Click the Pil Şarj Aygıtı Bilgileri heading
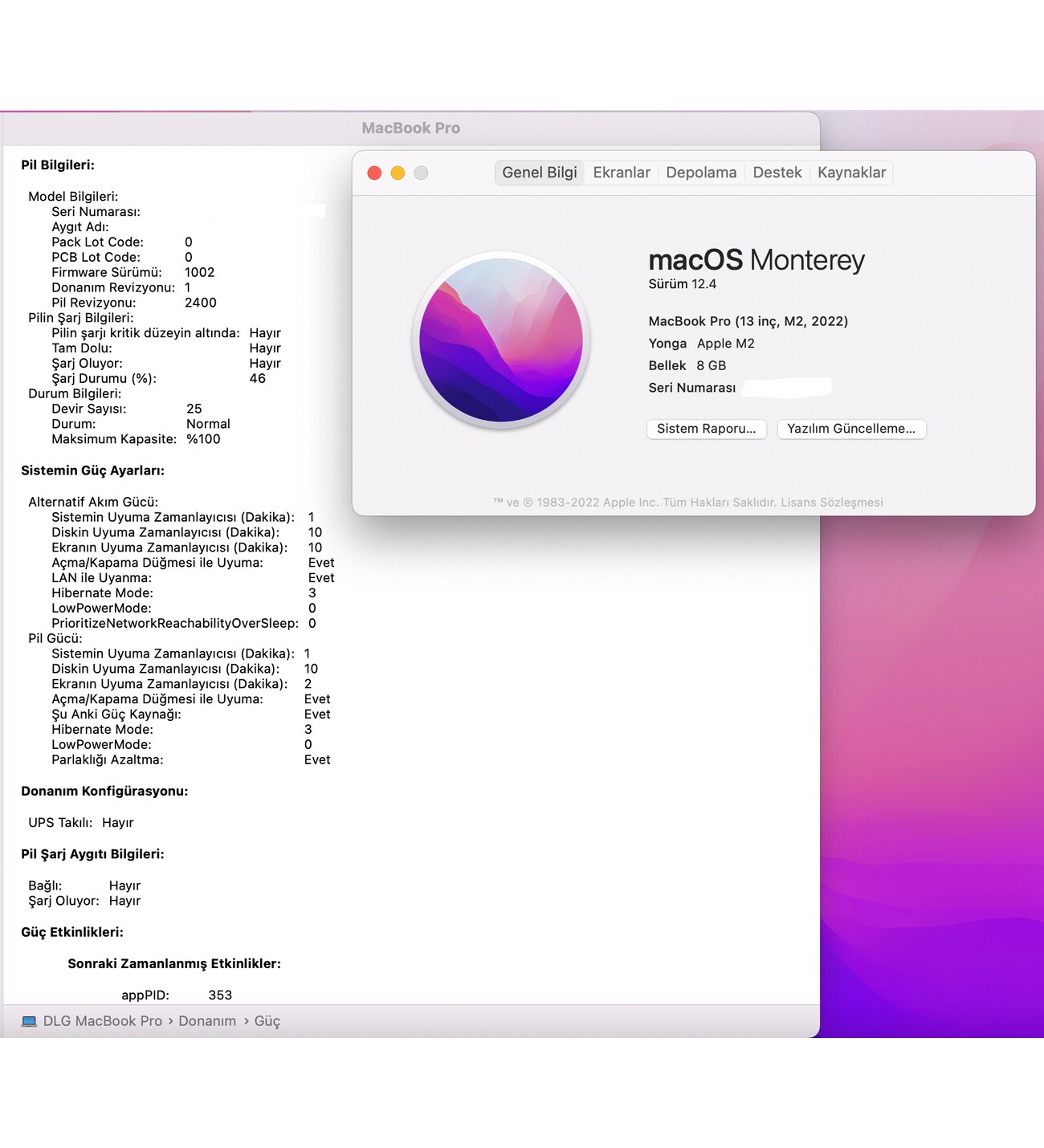1044x1148 pixels. (x=92, y=854)
